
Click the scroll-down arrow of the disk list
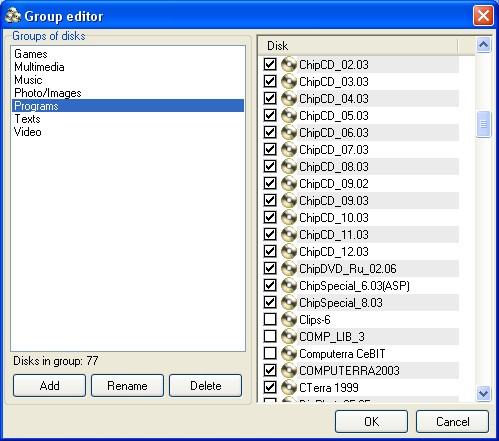pyautogui.click(x=483, y=393)
